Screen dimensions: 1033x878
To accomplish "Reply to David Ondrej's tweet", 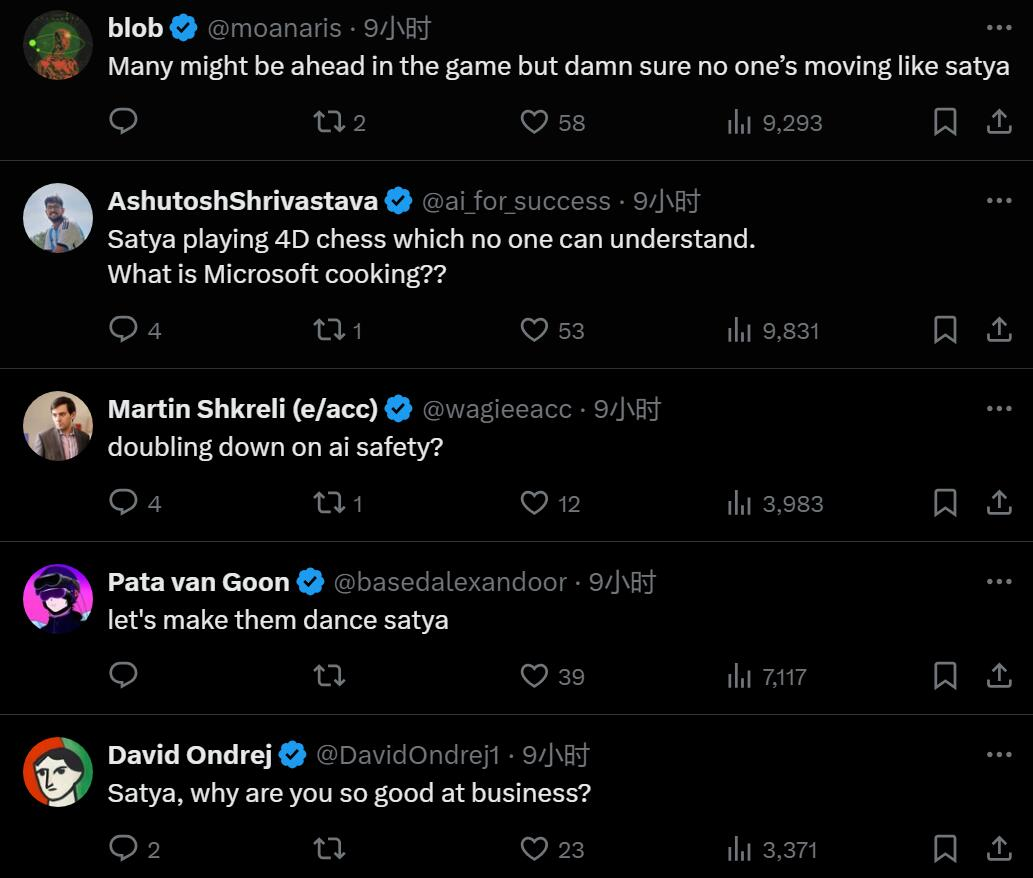I will (x=134, y=849).
